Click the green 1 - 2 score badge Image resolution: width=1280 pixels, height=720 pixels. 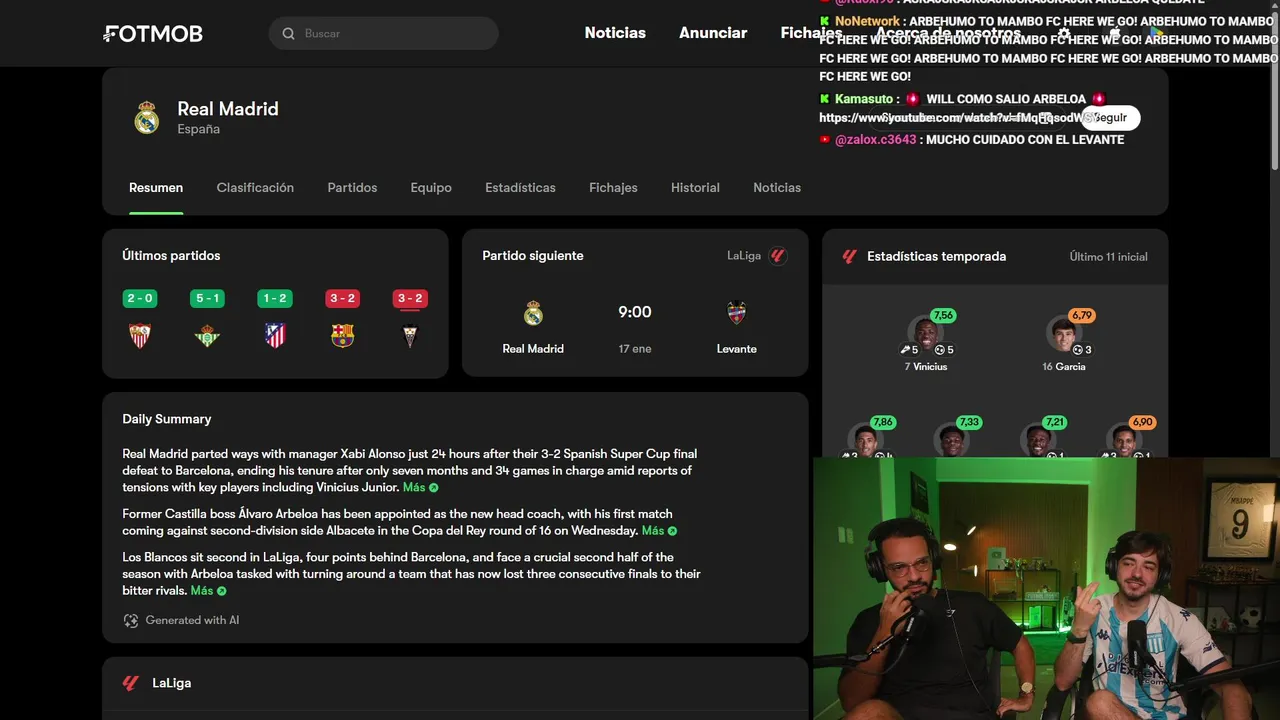click(x=275, y=298)
